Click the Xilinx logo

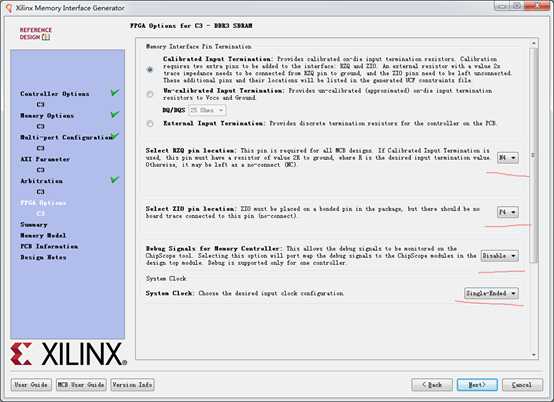[x=69, y=354]
